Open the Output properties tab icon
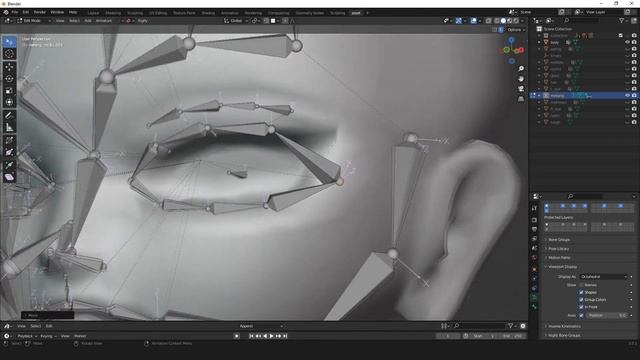Viewport: 640px width, 360px height. [534, 229]
